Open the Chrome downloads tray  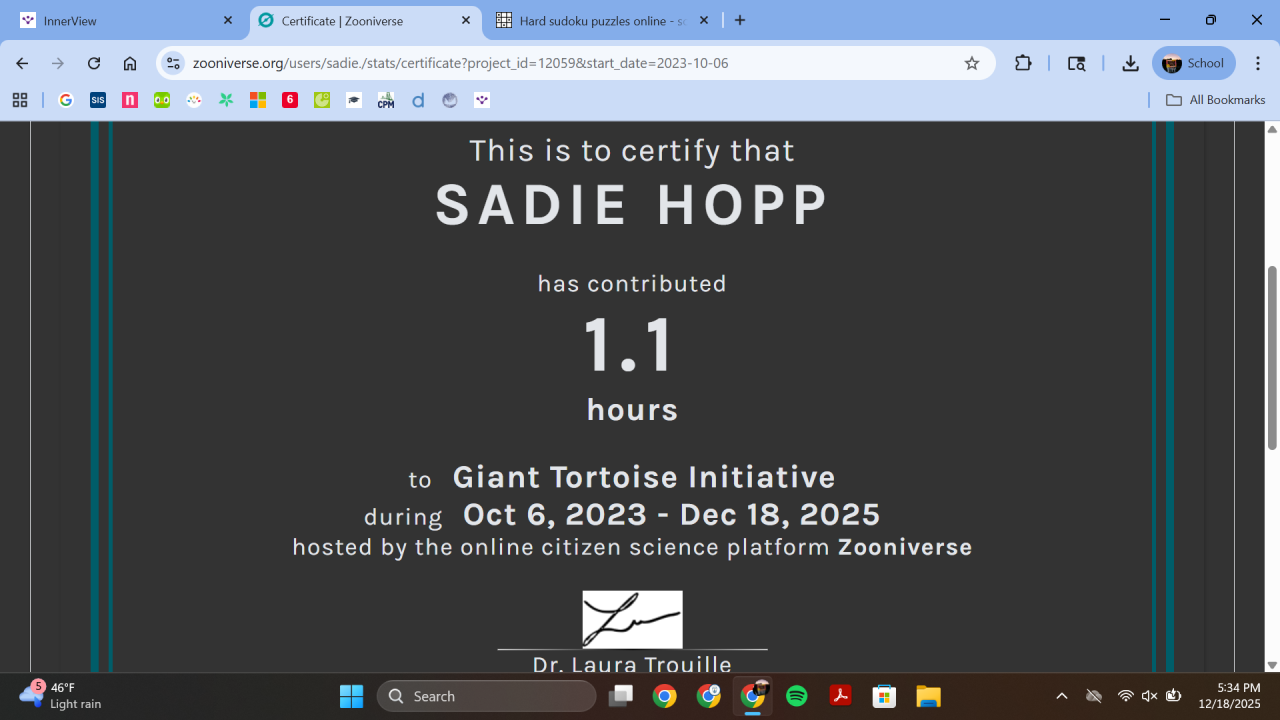1130,63
